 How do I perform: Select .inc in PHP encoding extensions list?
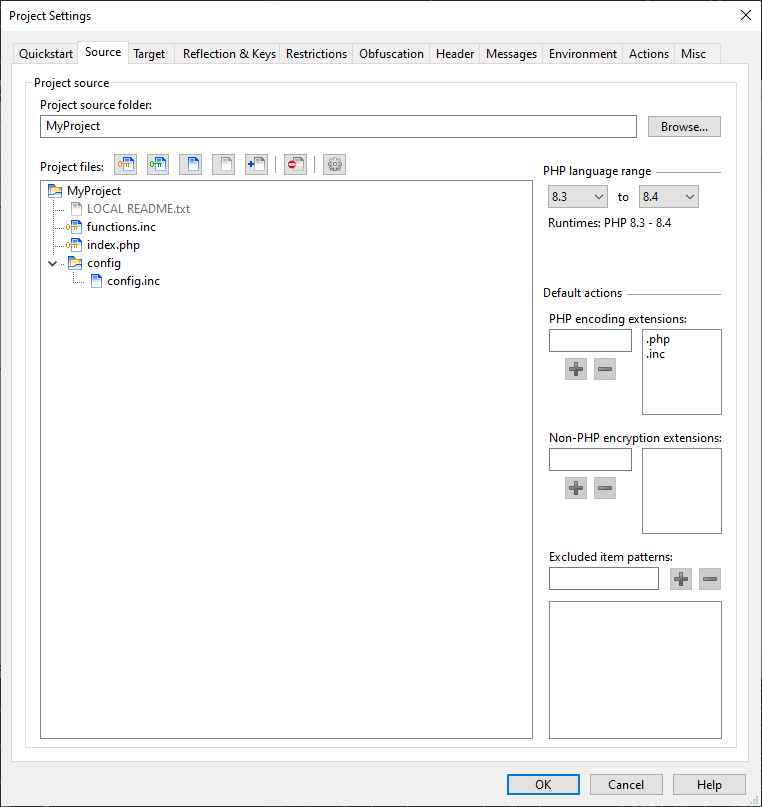tap(657, 354)
